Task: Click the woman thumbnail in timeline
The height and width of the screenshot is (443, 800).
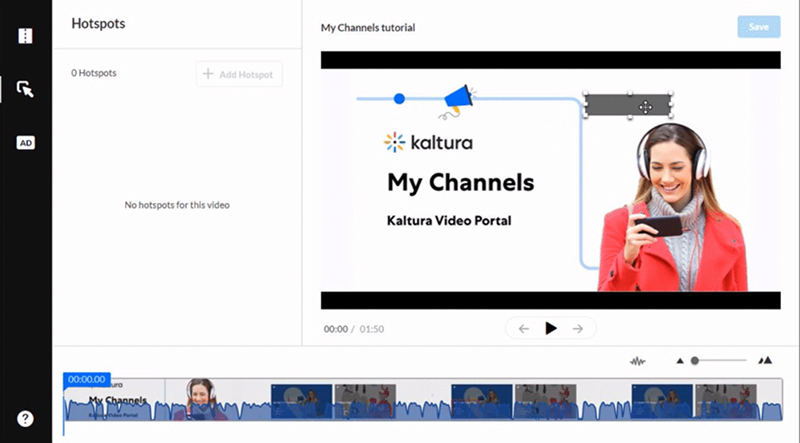Action: 201,398
